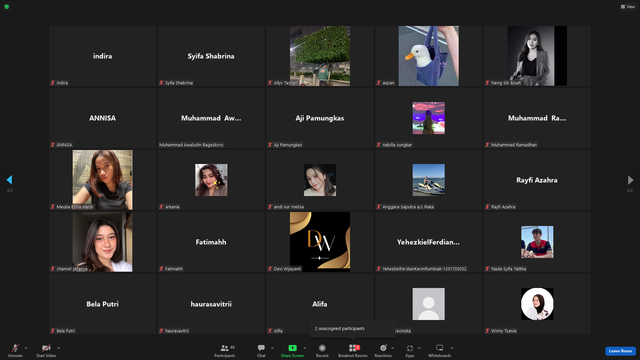Image resolution: width=640 pixels, height=360 pixels.
Task: Click muted mic icon beside arkania label
Action: pos(161,207)
